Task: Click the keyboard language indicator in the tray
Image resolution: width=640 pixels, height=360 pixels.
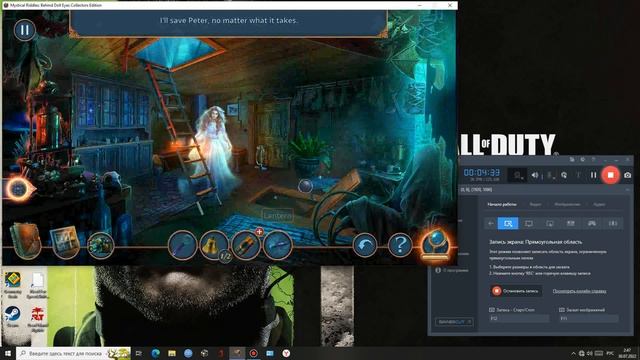Action: (611, 353)
